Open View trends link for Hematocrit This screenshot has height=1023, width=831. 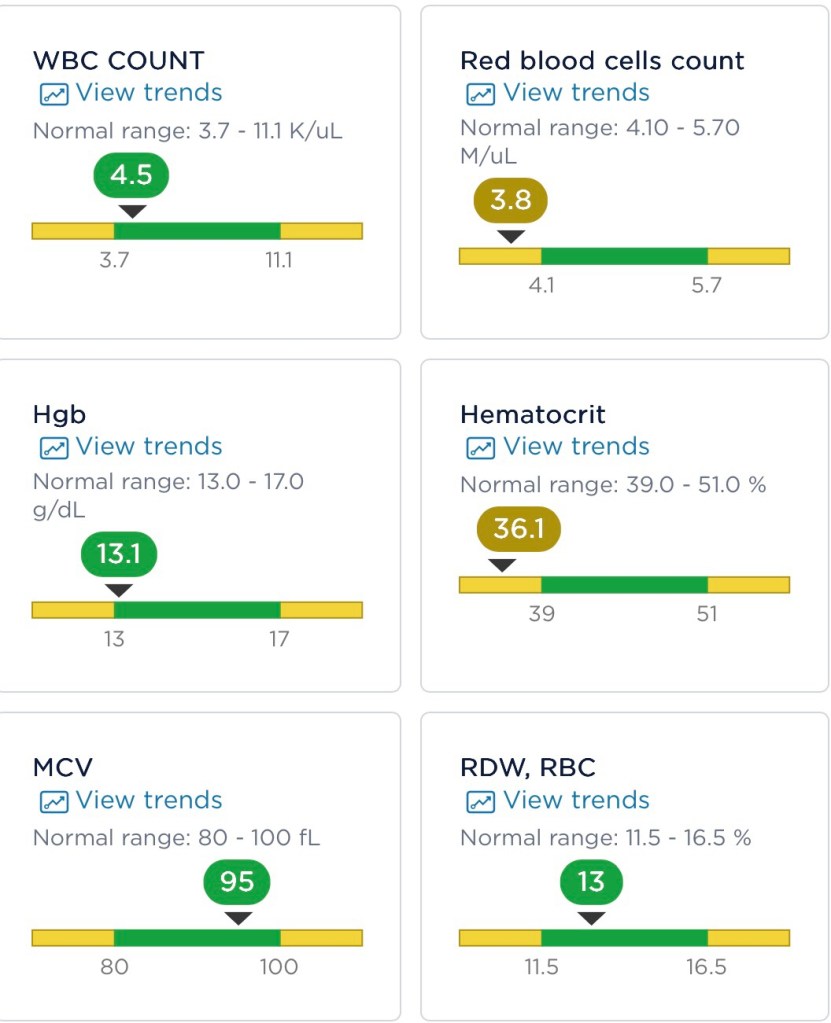click(x=576, y=447)
